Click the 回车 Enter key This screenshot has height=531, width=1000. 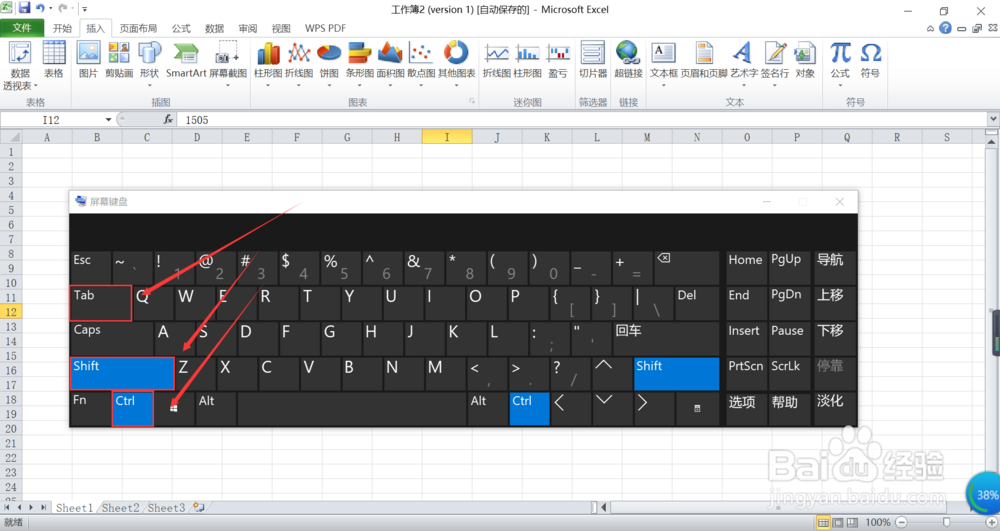(665, 338)
